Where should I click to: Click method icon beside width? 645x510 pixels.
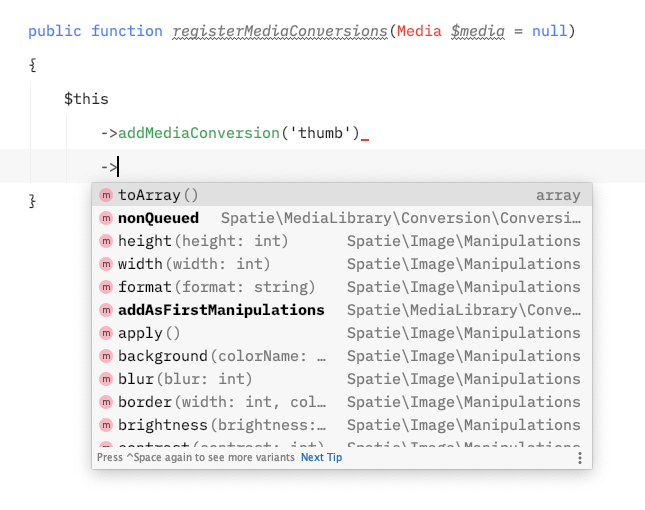pos(106,264)
